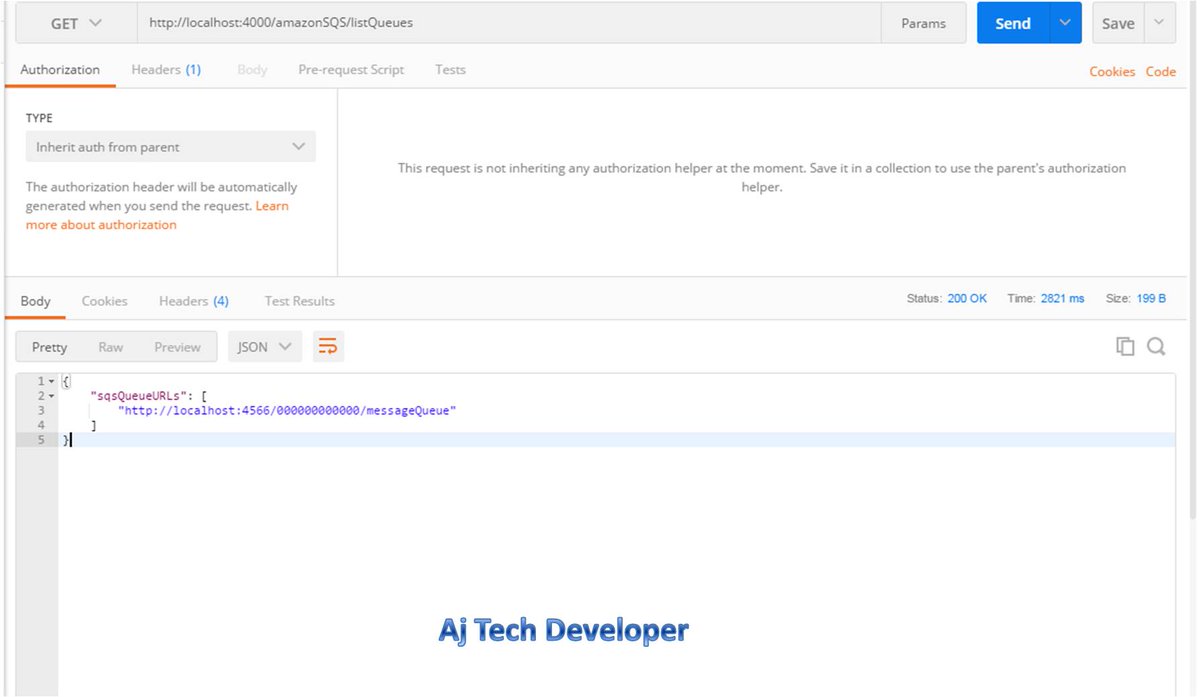The height and width of the screenshot is (697, 1200).
Task: Open the Test Results tab
Action: (300, 301)
